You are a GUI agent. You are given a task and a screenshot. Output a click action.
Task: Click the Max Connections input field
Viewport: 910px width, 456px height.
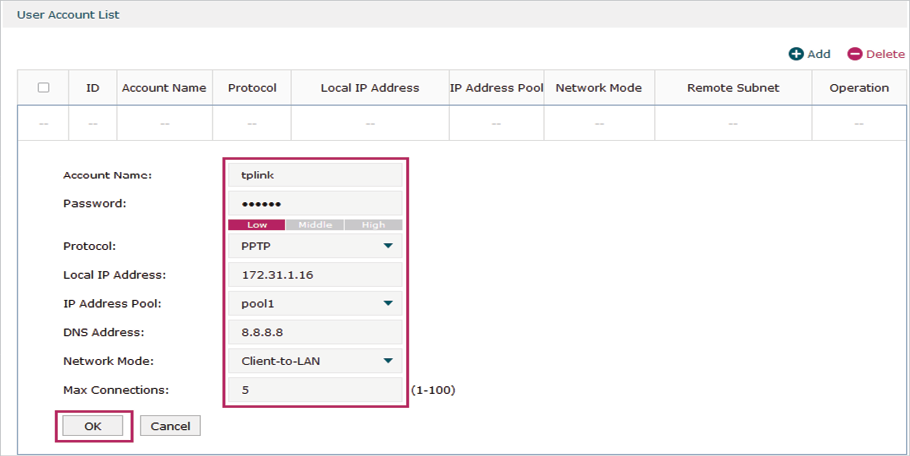[x=315, y=390]
